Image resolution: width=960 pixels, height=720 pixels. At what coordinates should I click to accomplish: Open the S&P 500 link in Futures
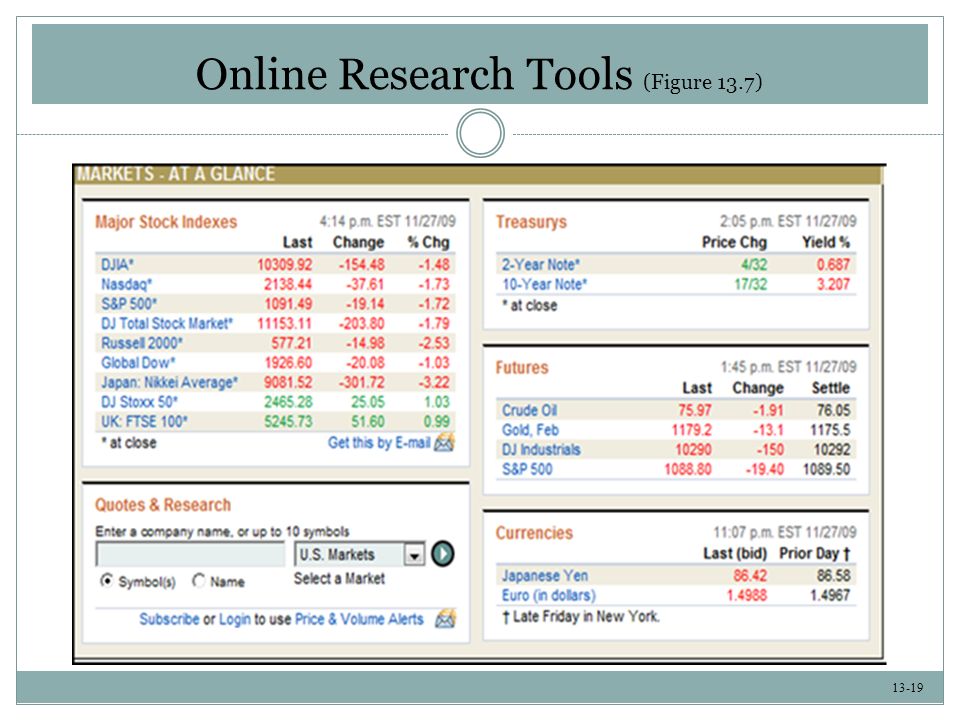tap(527, 469)
